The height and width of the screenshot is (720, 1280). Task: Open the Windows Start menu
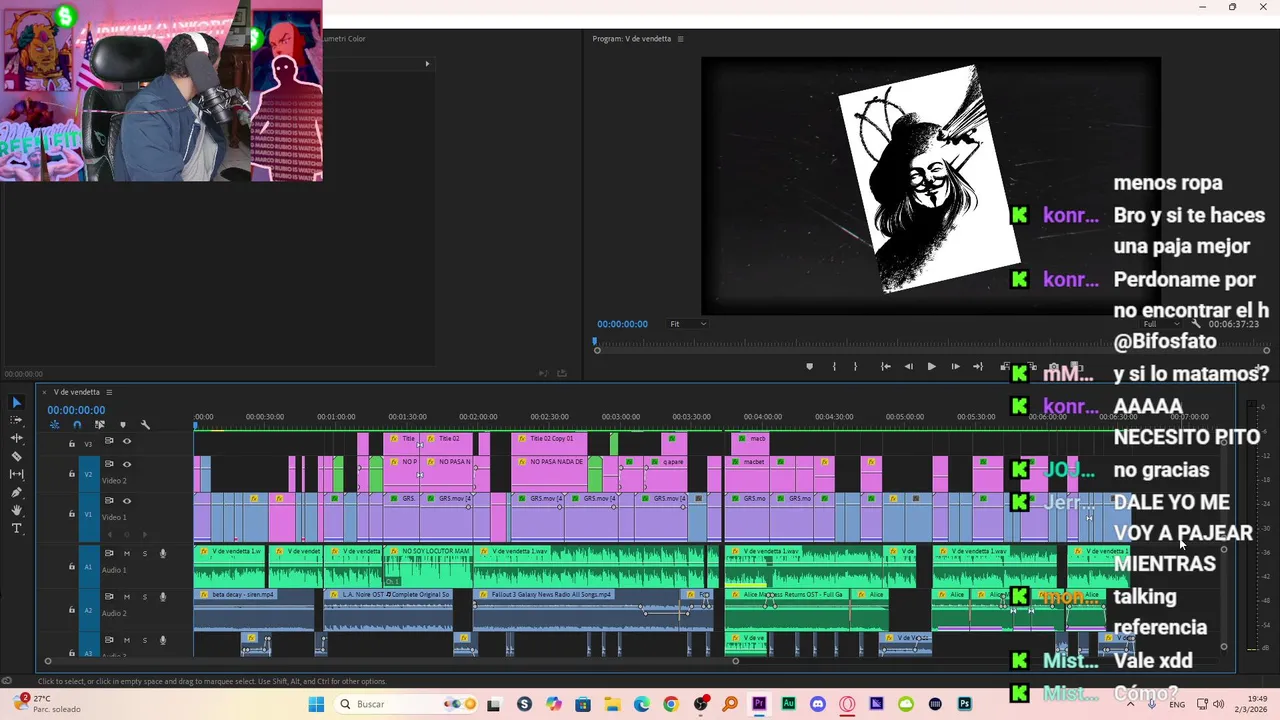316,704
